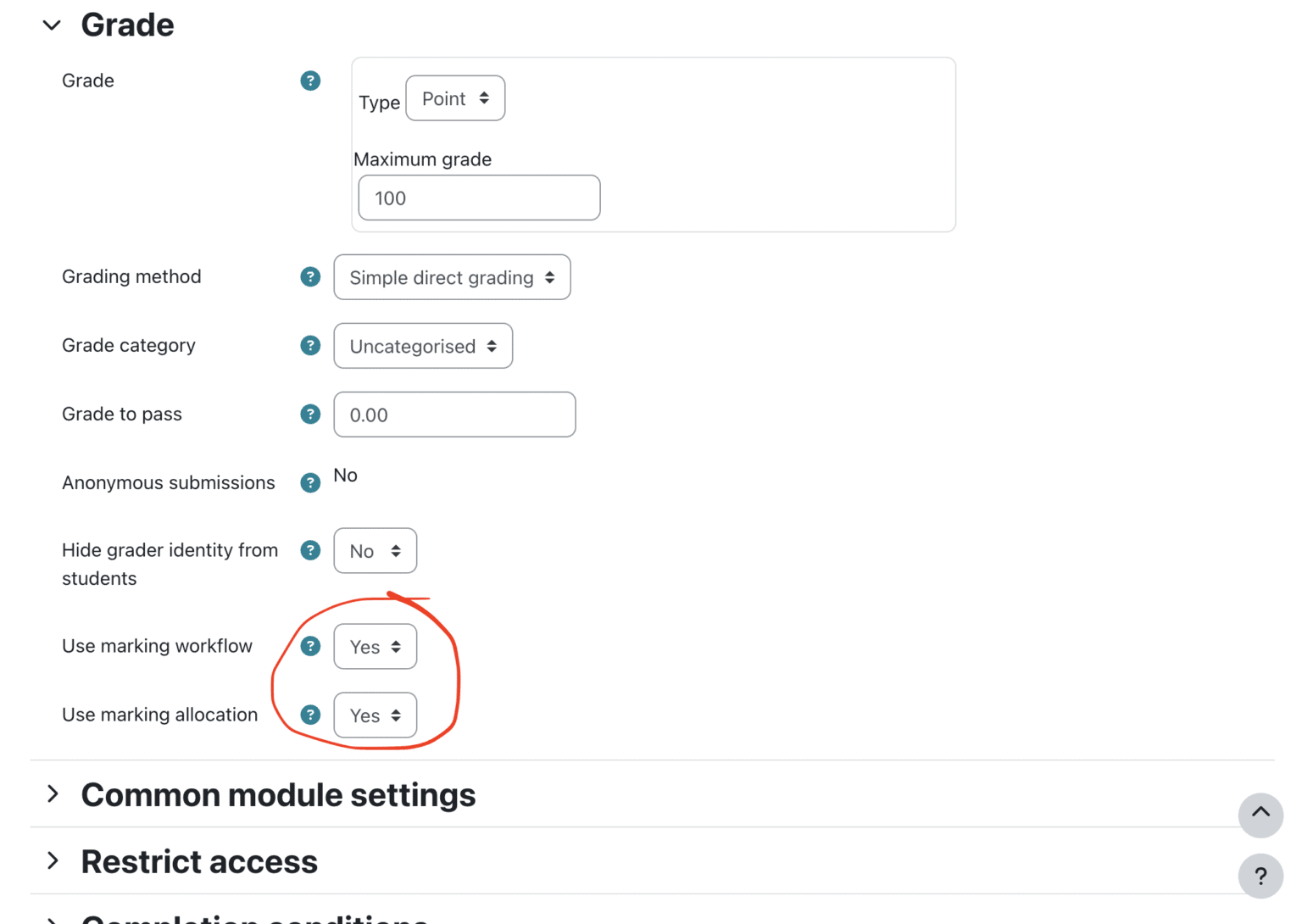The height and width of the screenshot is (924, 1302).
Task: Open help for Anonymous submissions
Action: point(310,482)
